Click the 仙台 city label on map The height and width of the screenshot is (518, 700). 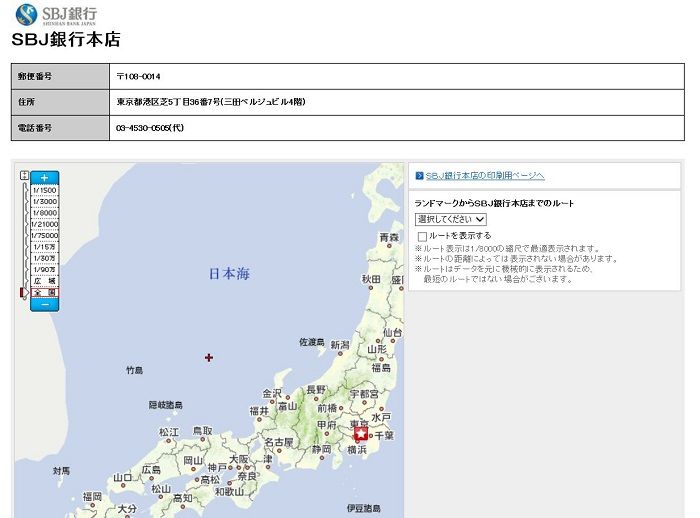[392, 332]
